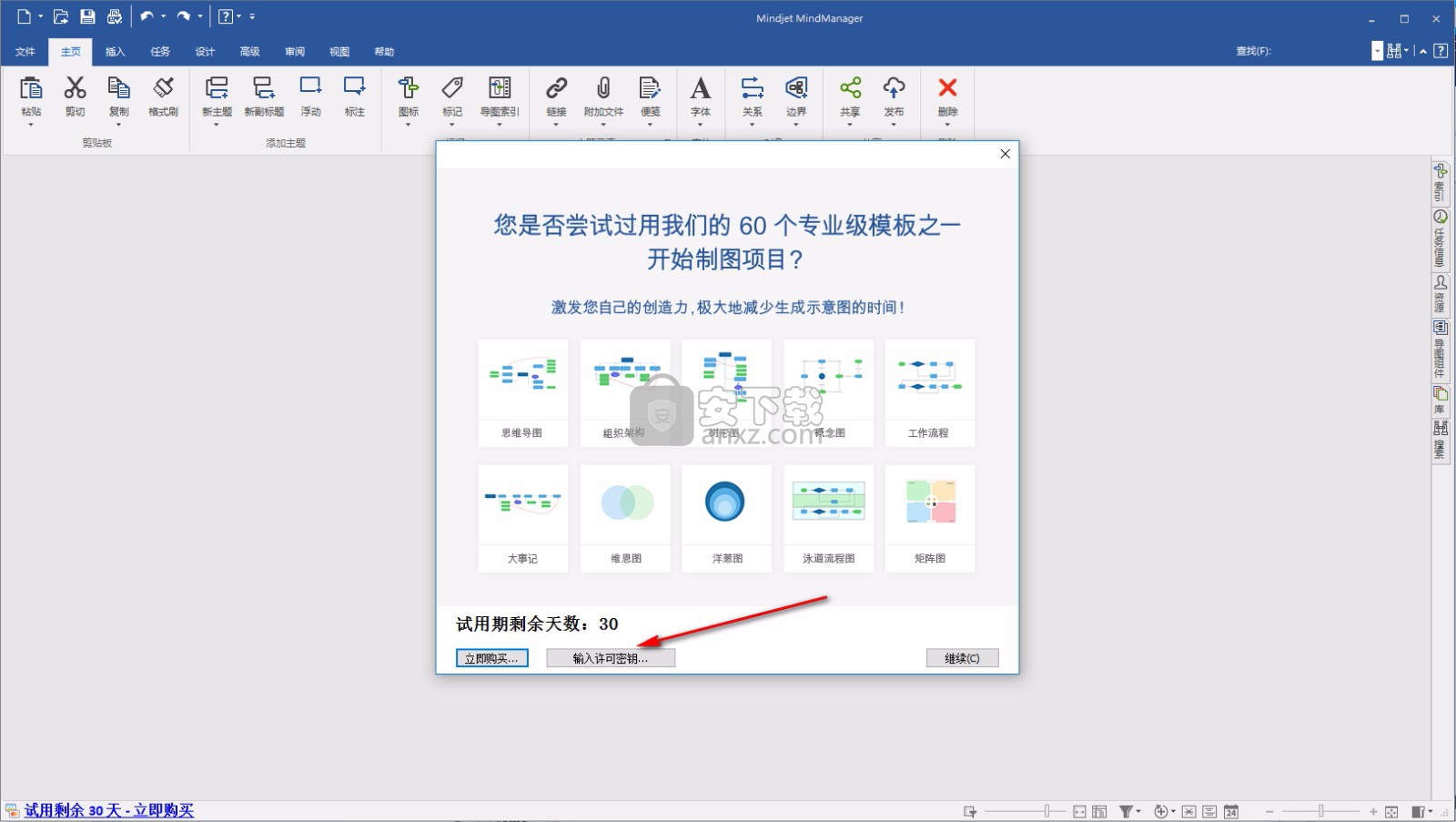Click the Open file icon in title bar
The height and width of the screenshot is (822, 1456).
(61, 16)
